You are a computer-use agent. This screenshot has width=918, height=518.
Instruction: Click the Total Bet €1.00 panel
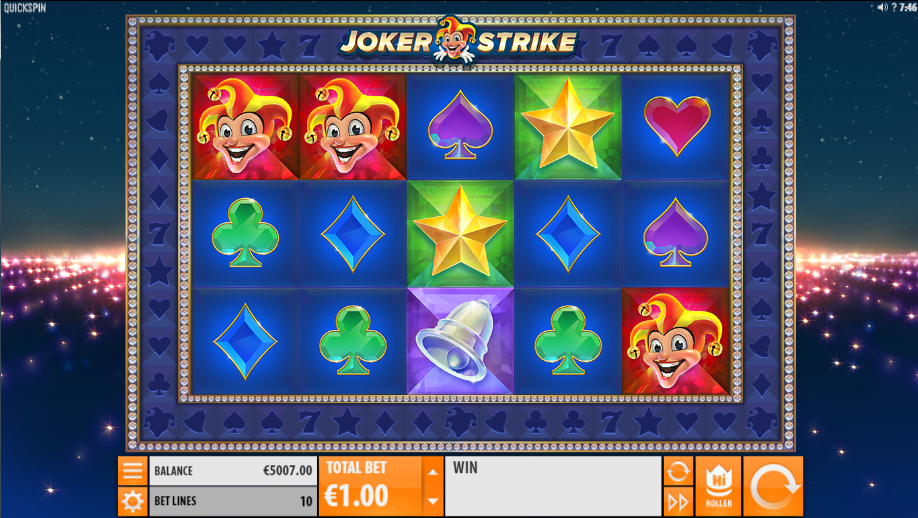(371, 486)
